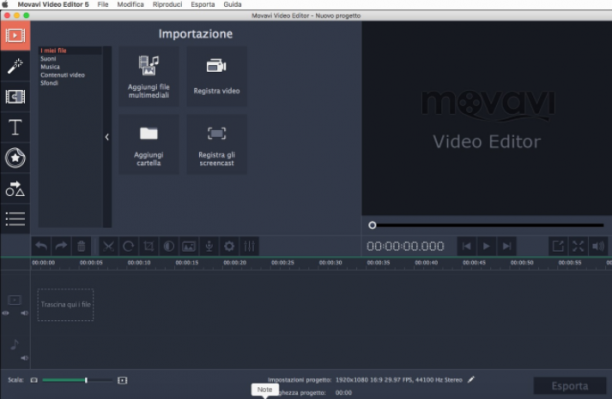The height and width of the screenshot is (399, 612).
Task: Open the Transitions tab
Action: coord(15,96)
